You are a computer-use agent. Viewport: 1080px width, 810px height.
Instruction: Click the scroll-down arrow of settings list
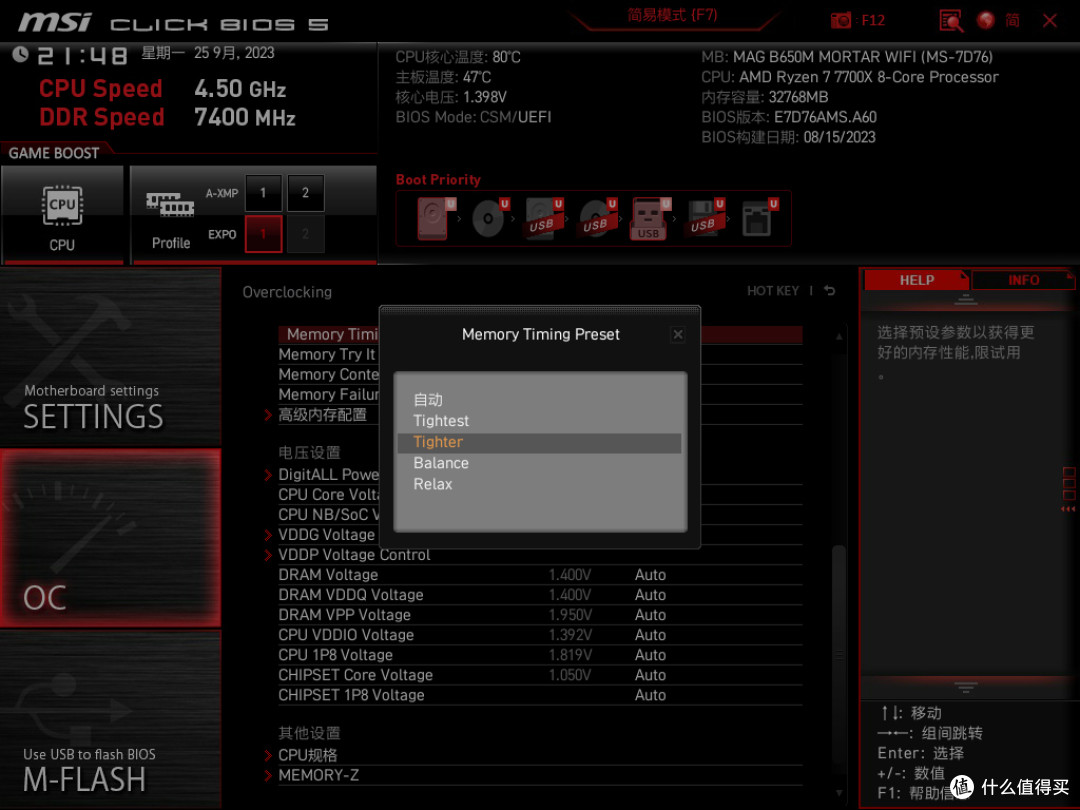pos(839,793)
